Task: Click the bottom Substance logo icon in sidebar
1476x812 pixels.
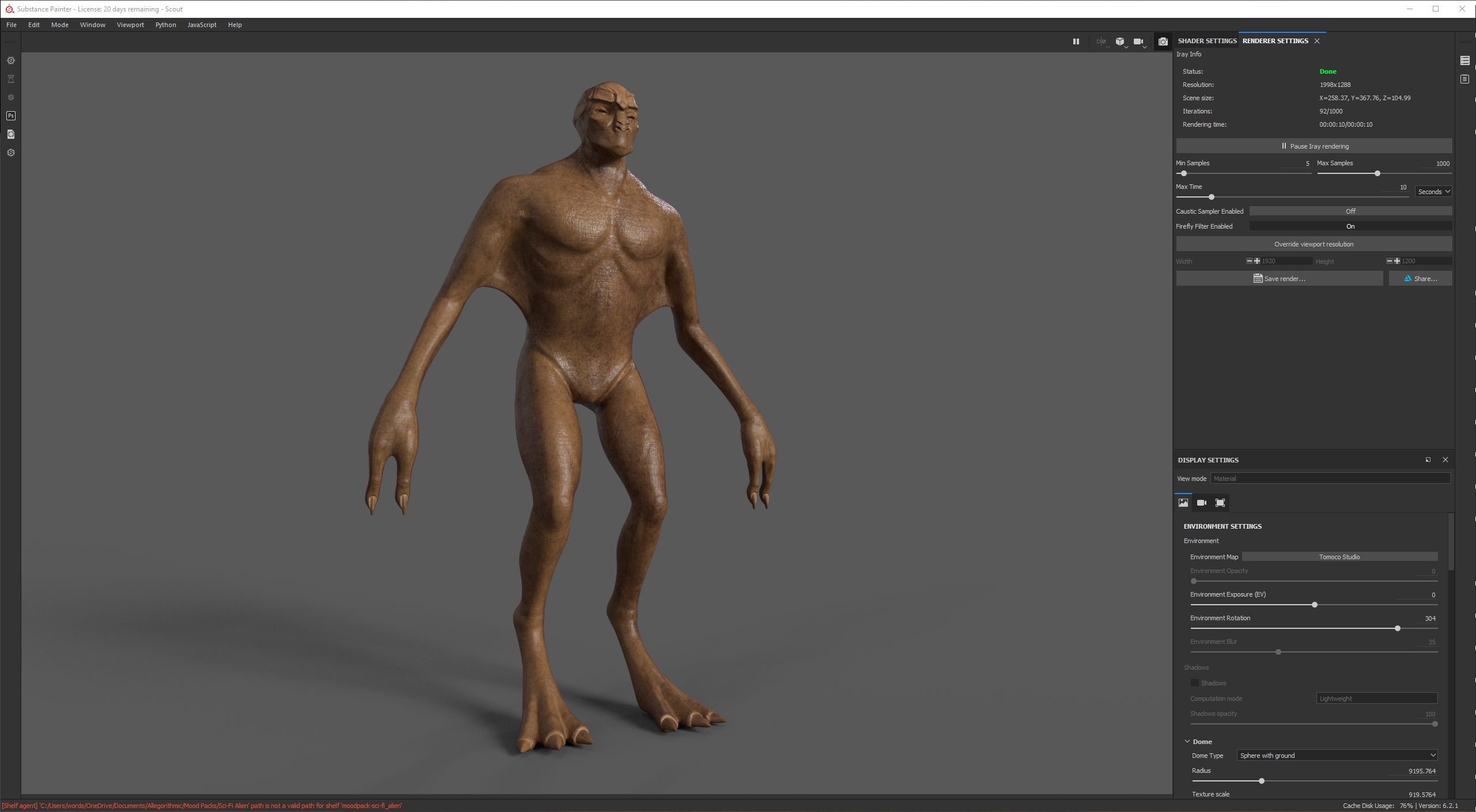Action: point(11,153)
